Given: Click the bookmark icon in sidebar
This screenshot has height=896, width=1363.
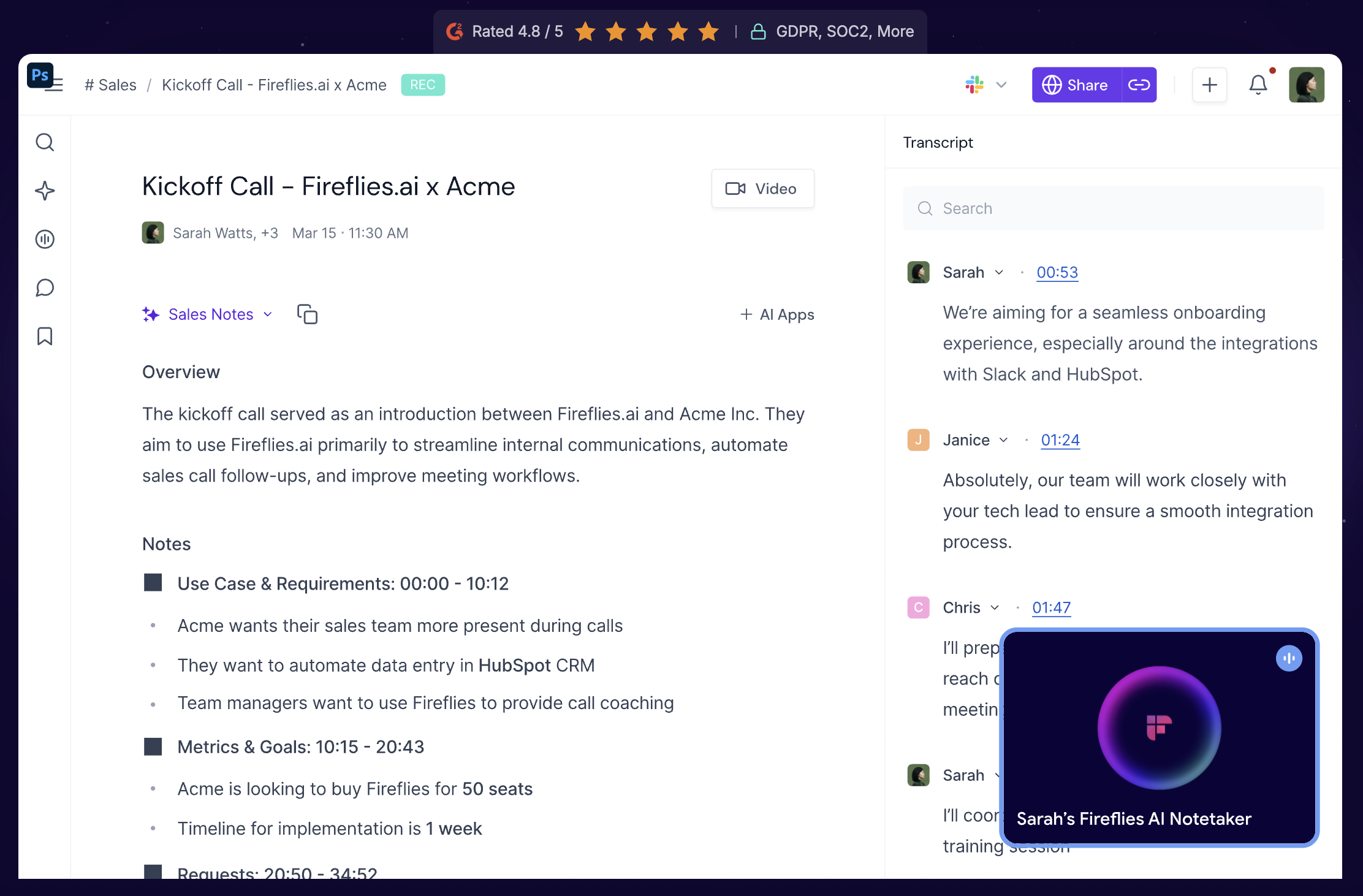Looking at the screenshot, I should tap(45, 336).
